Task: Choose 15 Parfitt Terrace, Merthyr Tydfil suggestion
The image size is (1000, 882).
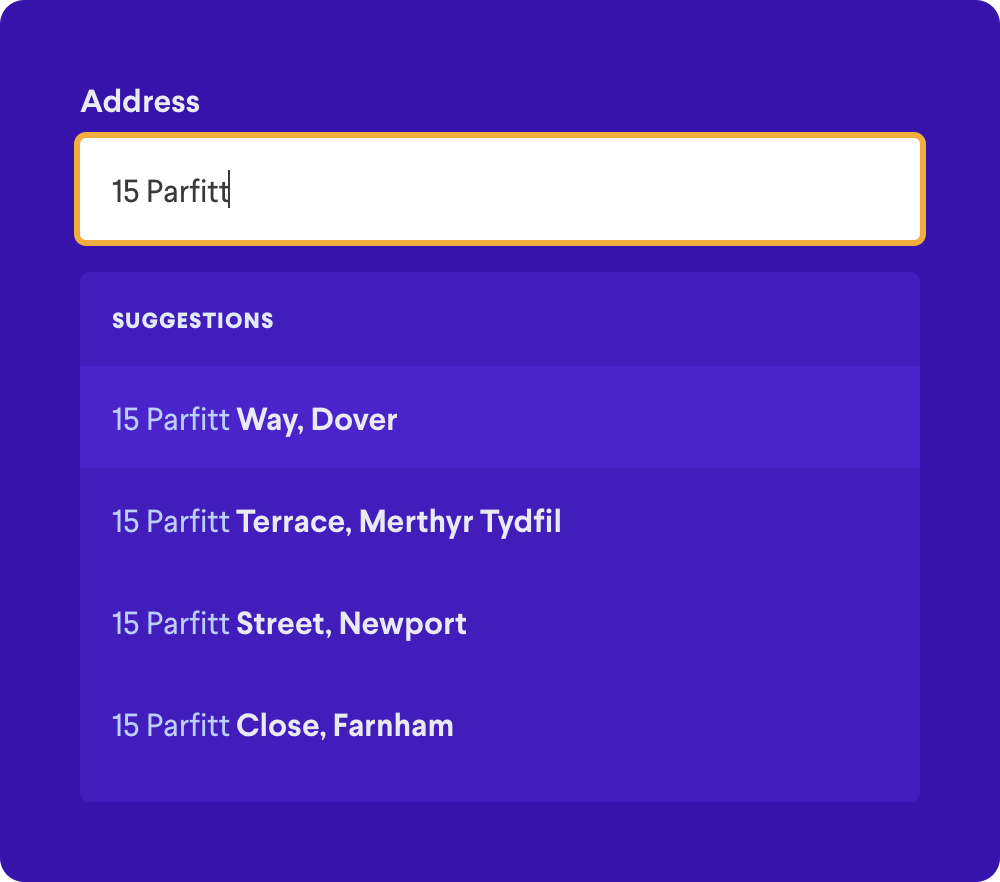Action: coord(500,520)
